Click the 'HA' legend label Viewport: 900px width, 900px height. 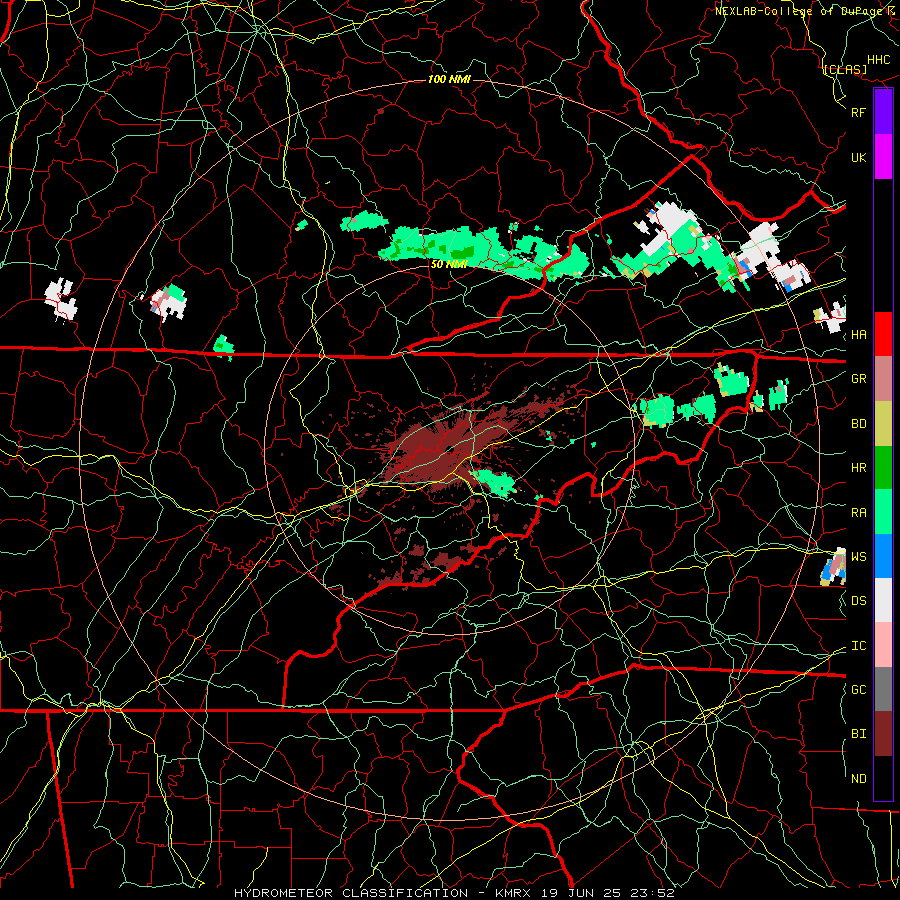point(858,334)
